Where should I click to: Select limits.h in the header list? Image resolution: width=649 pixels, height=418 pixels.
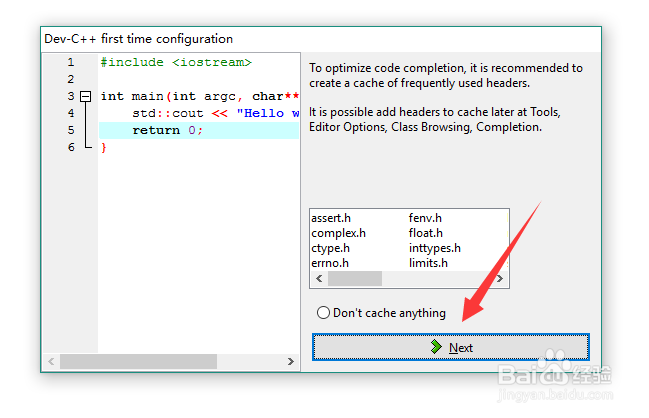pyautogui.click(x=428, y=263)
